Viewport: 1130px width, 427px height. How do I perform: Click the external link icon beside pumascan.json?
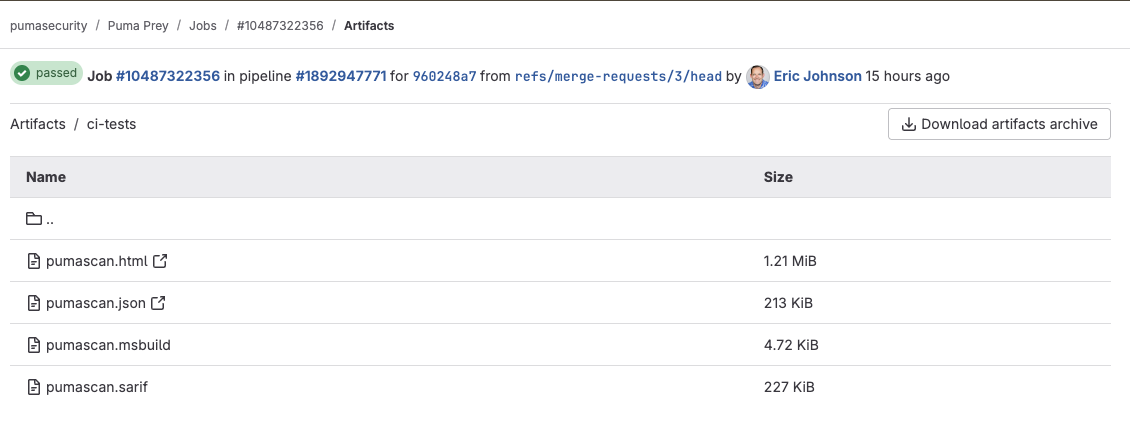(x=157, y=303)
